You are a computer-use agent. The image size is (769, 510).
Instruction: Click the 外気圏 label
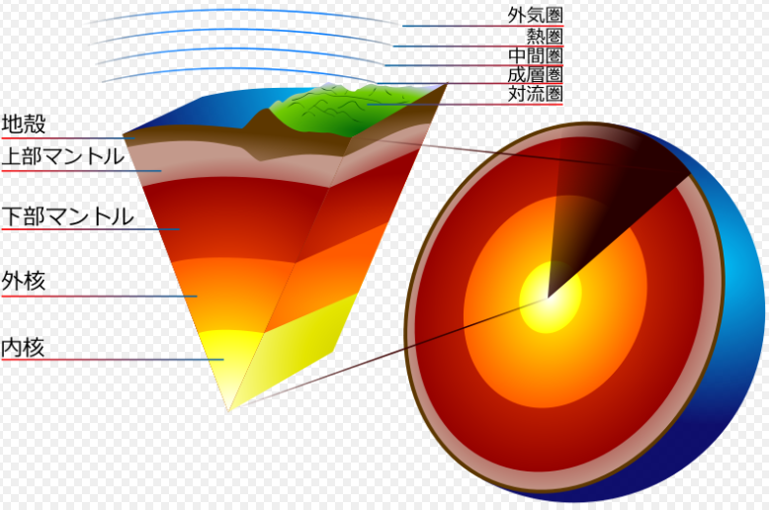(x=535, y=15)
